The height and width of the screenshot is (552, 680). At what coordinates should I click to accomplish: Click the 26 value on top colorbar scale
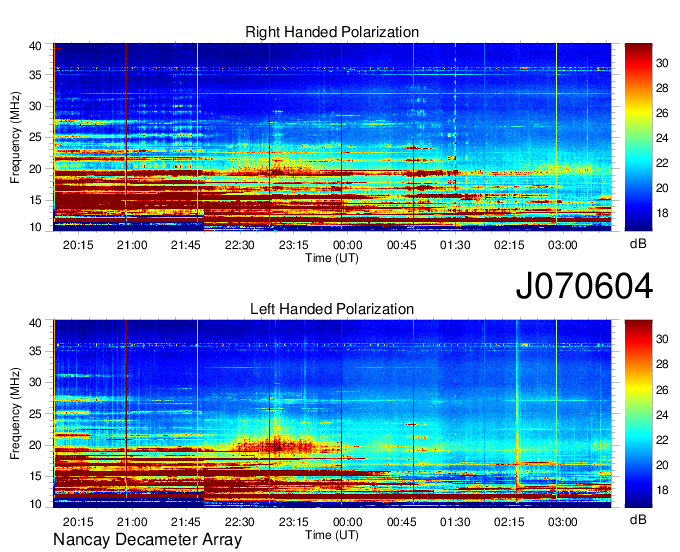pyautogui.click(x=662, y=113)
